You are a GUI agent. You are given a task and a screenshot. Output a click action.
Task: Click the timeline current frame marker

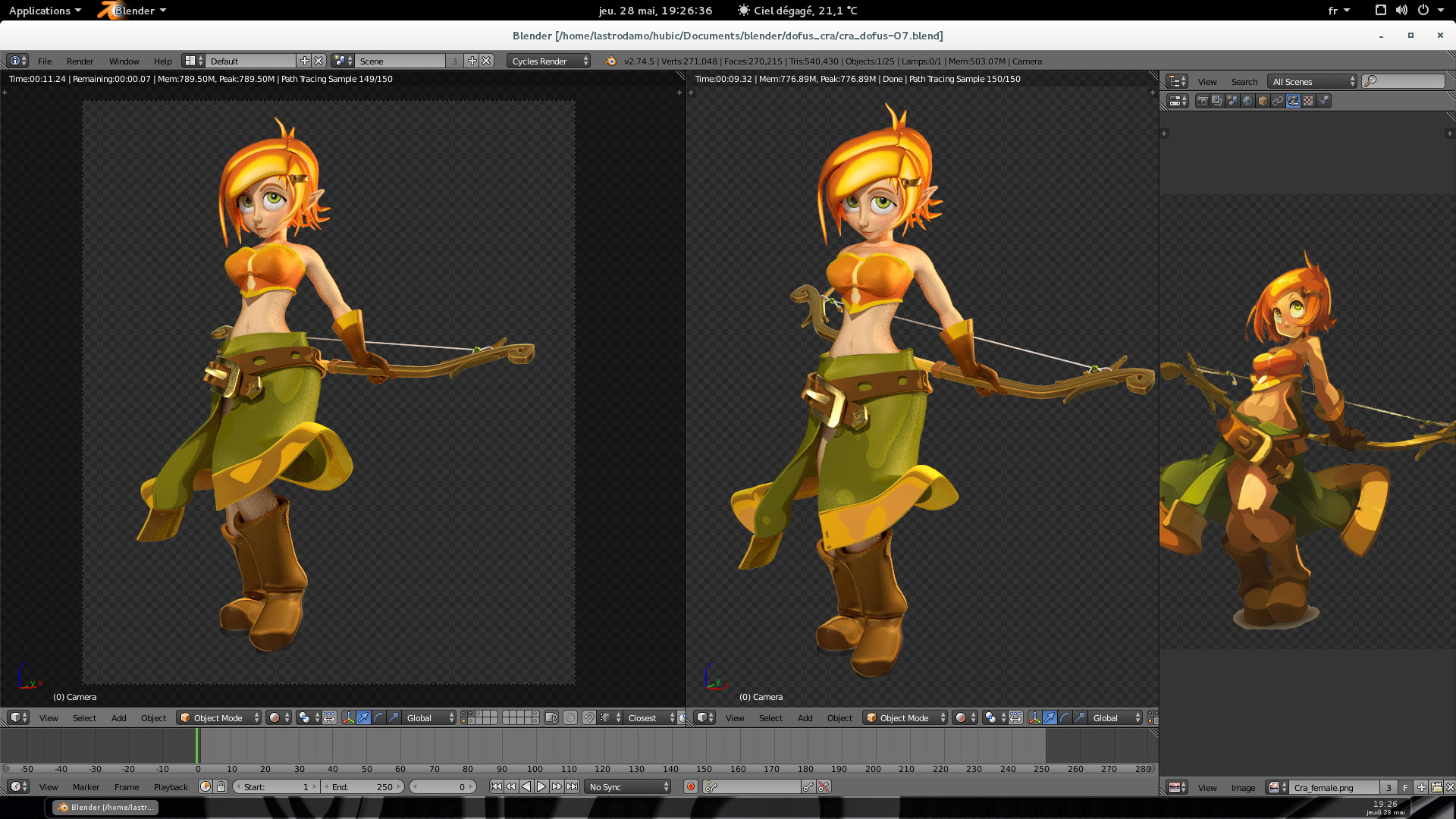click(197, 746)
